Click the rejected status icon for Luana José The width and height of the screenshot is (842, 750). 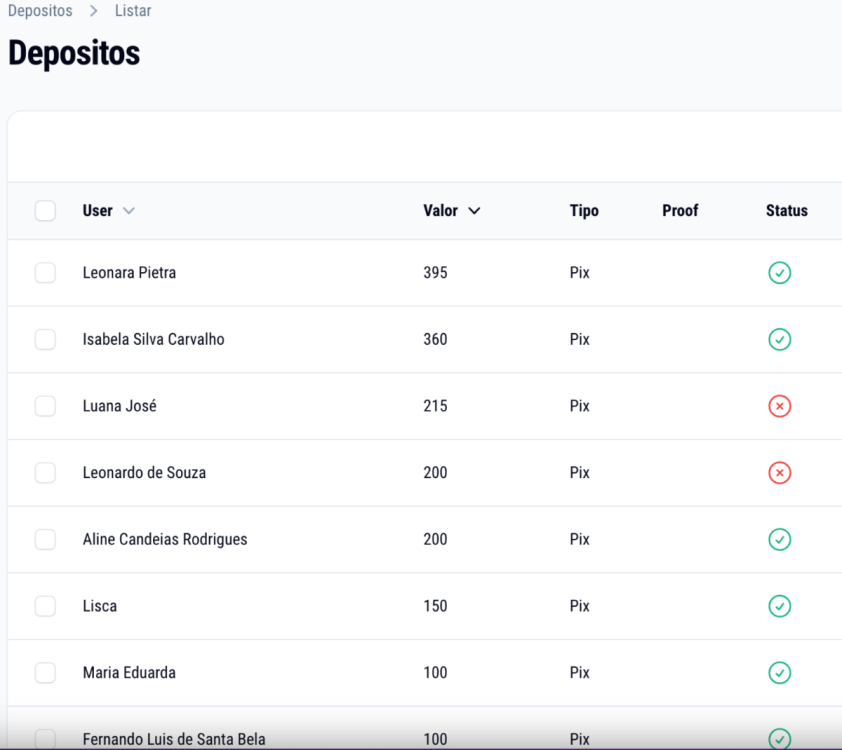click(779, 406)
